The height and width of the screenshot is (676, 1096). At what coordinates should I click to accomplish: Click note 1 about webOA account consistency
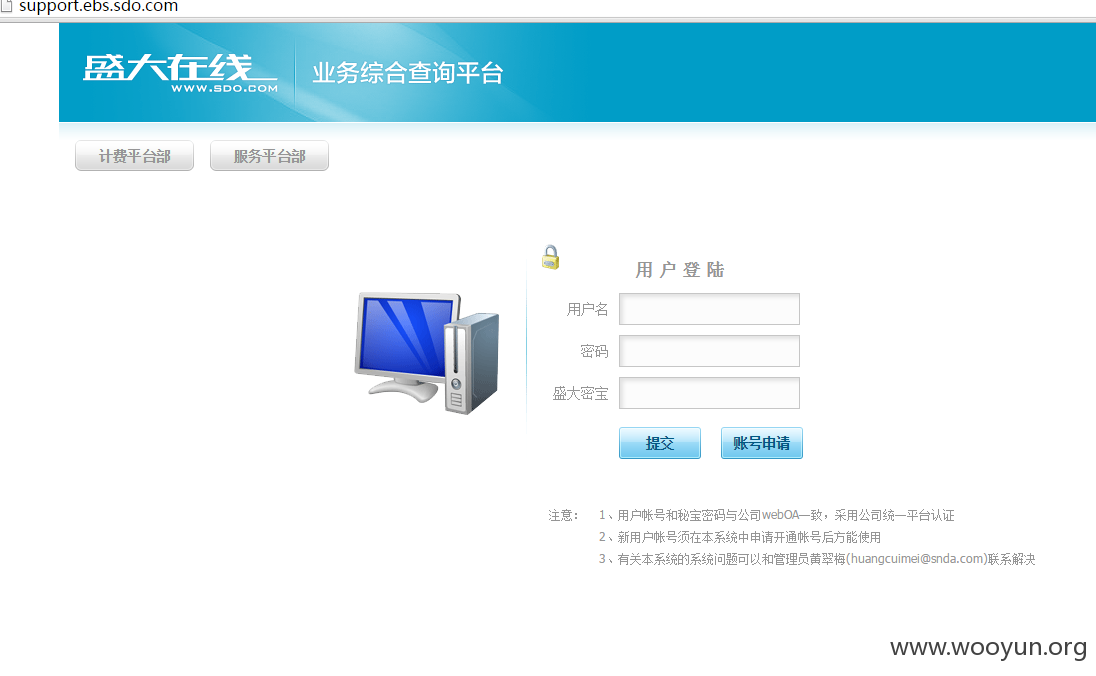pos(776,515)
